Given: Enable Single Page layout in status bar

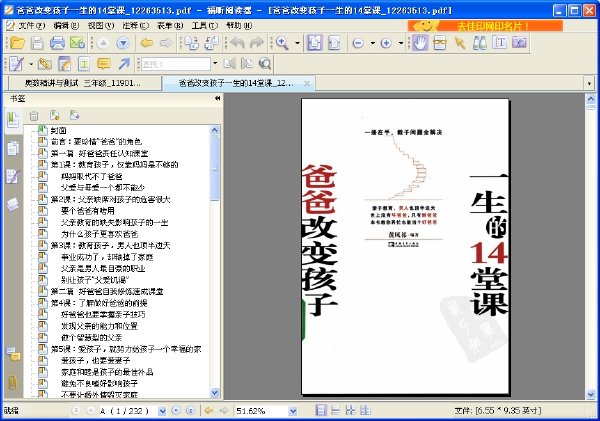Looking at the screenshot, I should coord(321,411).
